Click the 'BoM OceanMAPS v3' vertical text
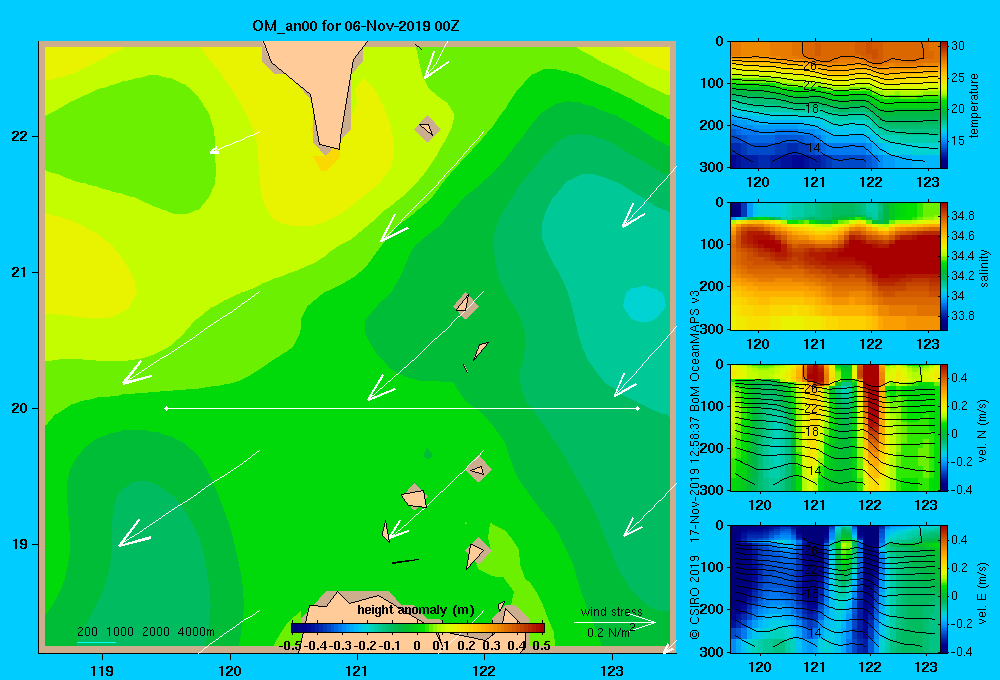The image size is (1000, 680). [695, 350]
